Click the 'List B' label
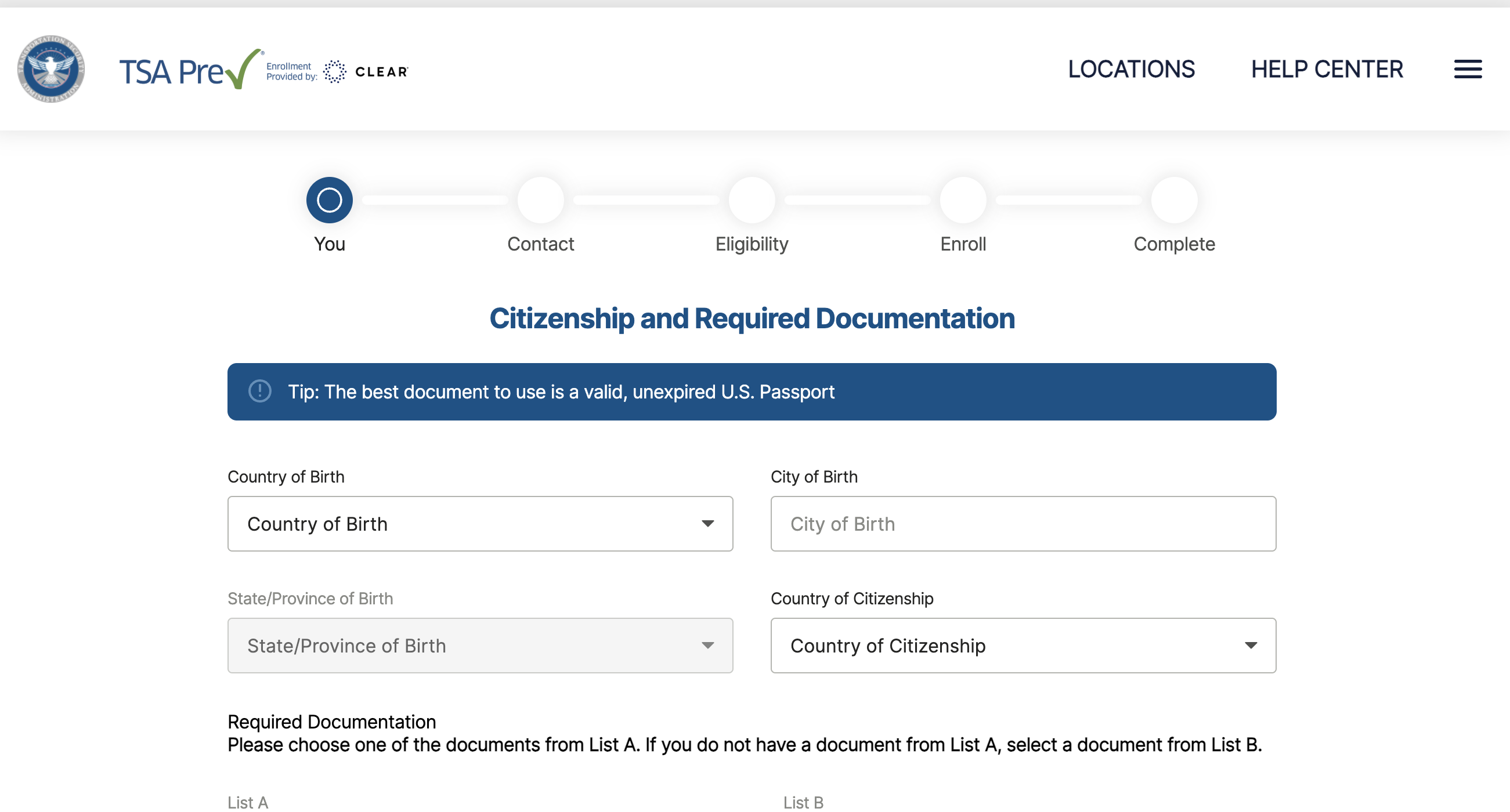This screenshot has height=812, width=1510. click(x=803, y=802)
